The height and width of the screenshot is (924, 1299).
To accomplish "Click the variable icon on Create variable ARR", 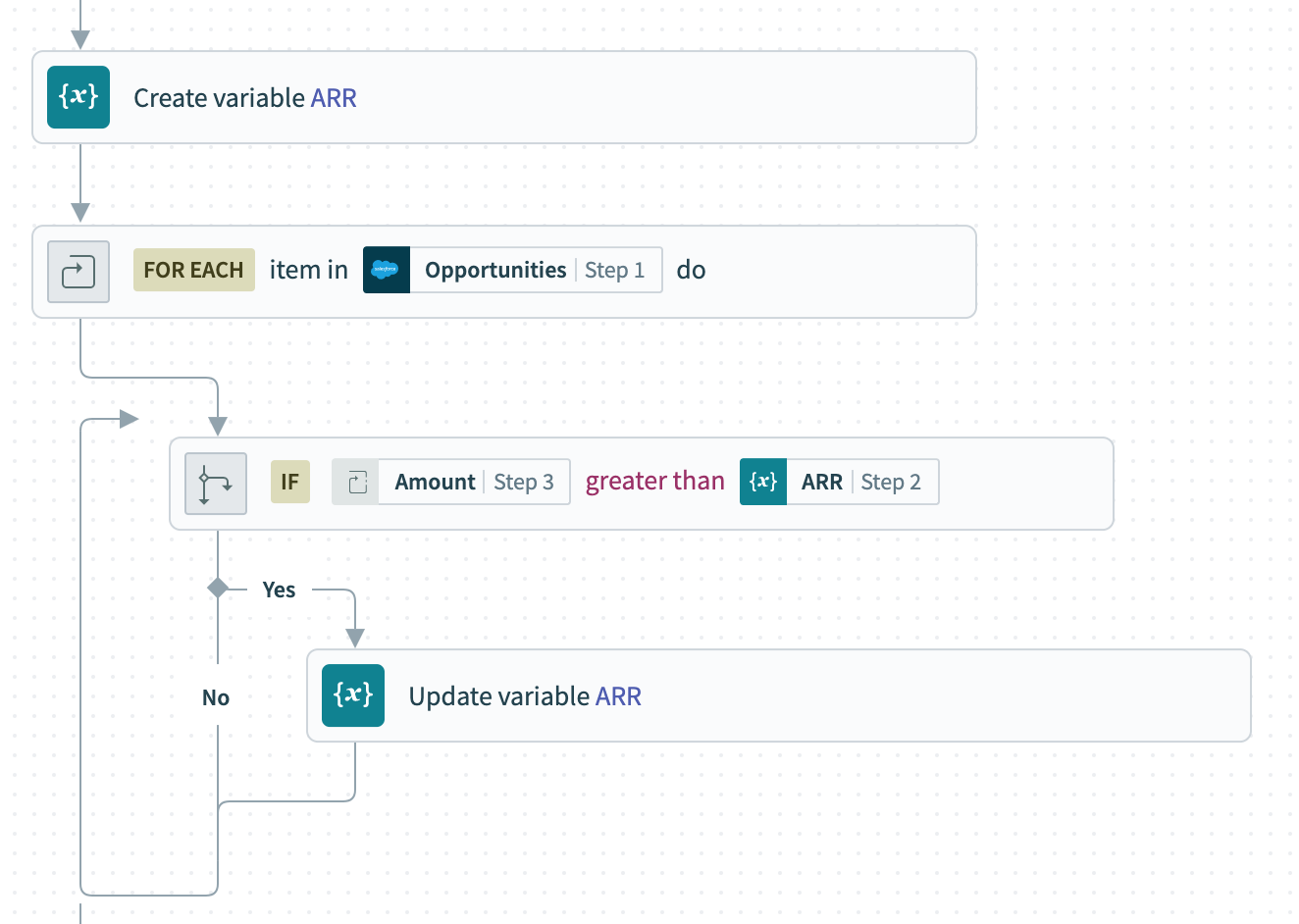I will [x=78, y=97].
